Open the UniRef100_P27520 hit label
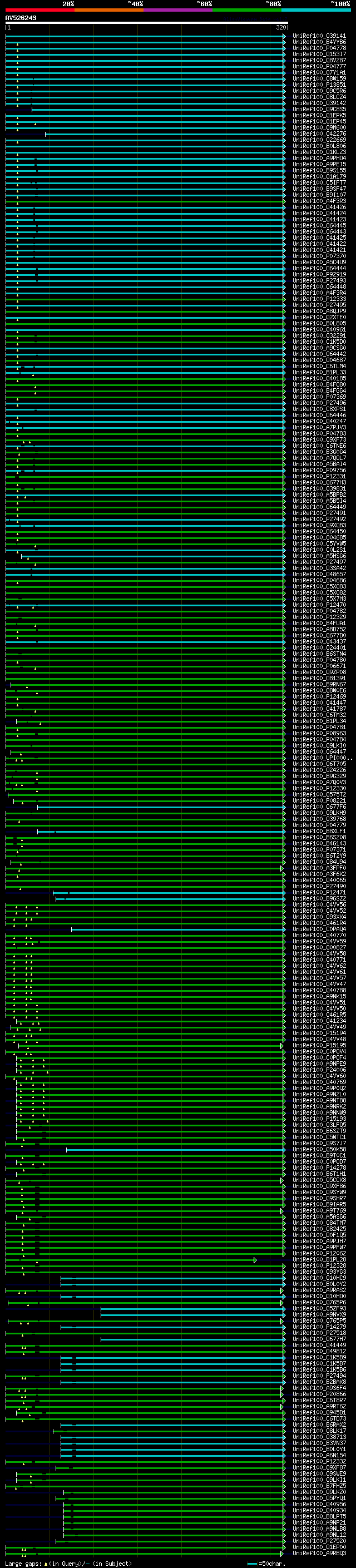 [x=319, y=1541]
